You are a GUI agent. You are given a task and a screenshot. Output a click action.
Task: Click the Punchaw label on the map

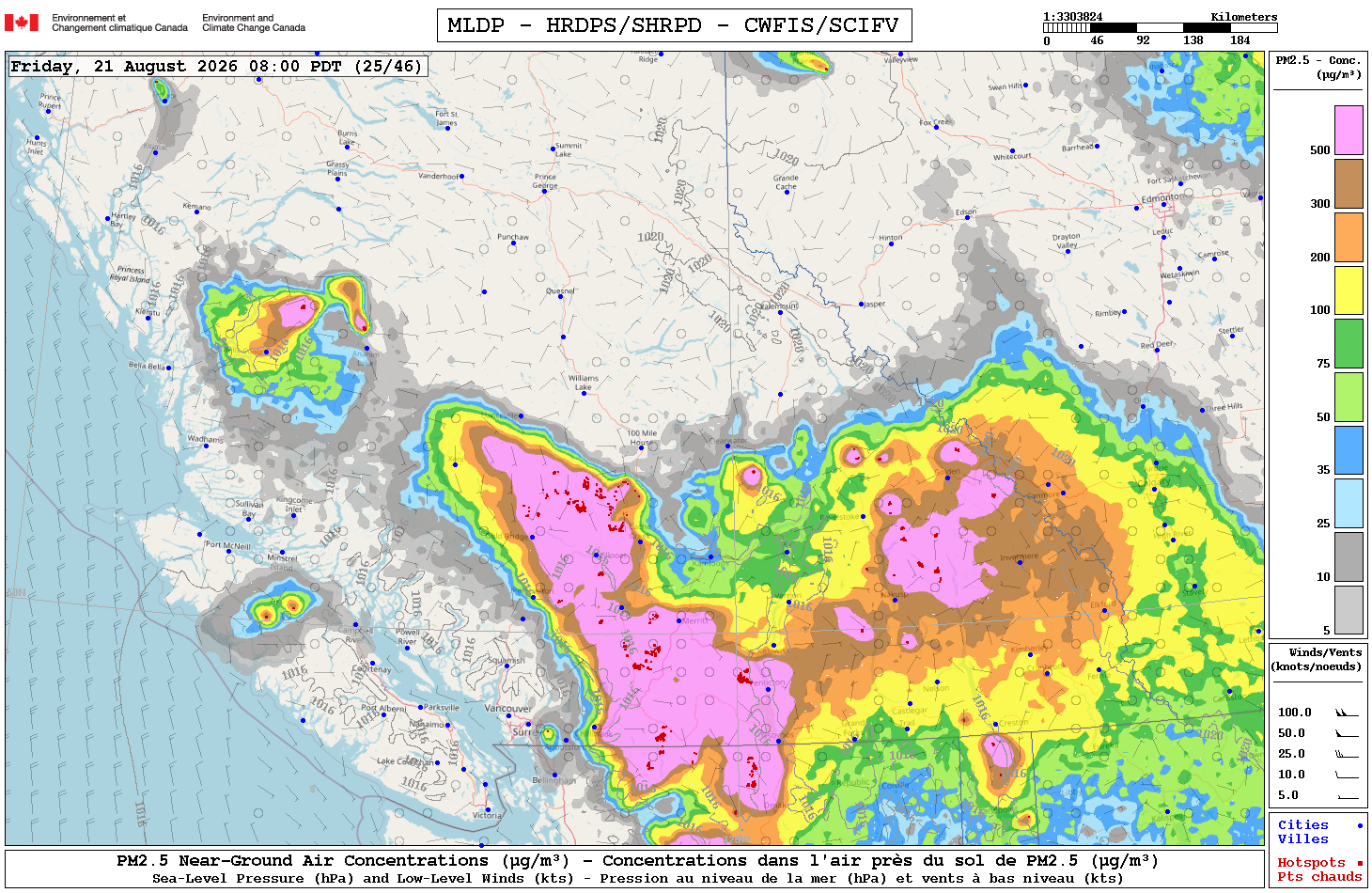(513, 238)
